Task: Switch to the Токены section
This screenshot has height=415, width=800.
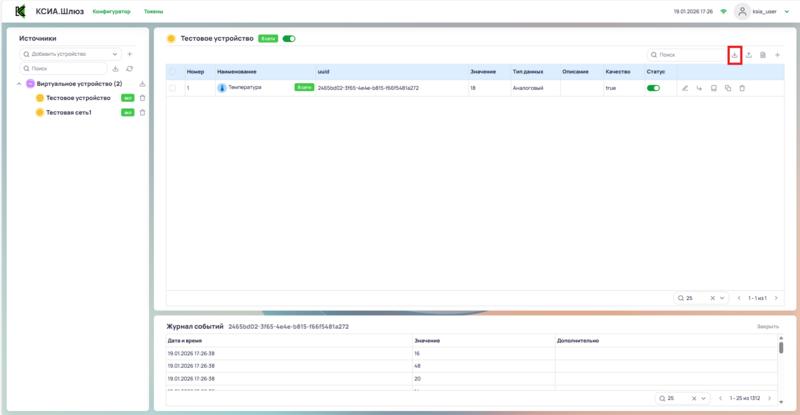Action: pos(154,11)
